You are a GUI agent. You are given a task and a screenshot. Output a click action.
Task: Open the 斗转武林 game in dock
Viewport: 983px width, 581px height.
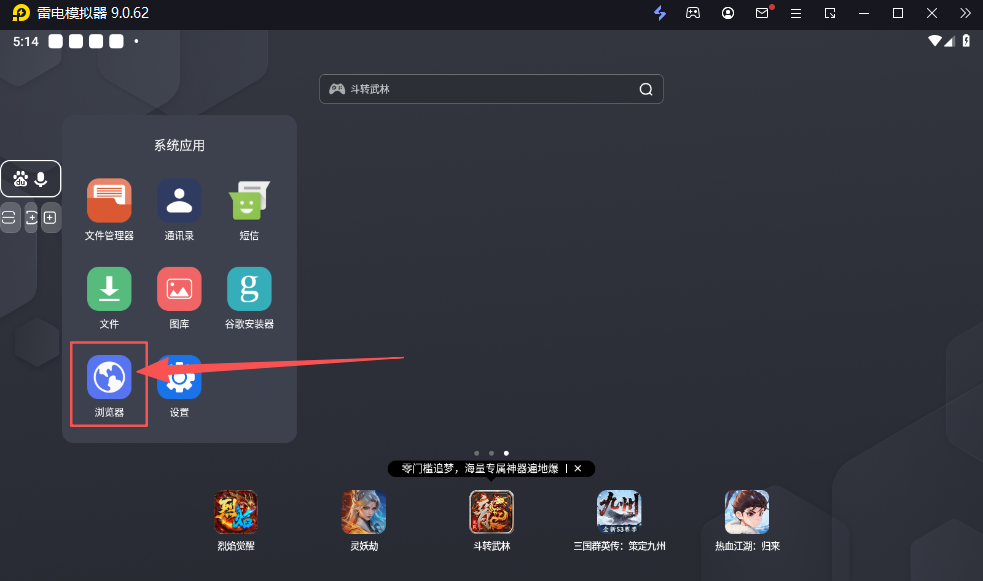click(491, 512)
